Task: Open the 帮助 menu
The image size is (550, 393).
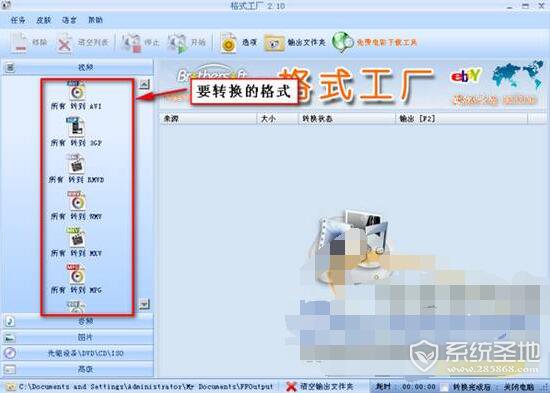Action: pyautogui.click(x=95, y=20)
